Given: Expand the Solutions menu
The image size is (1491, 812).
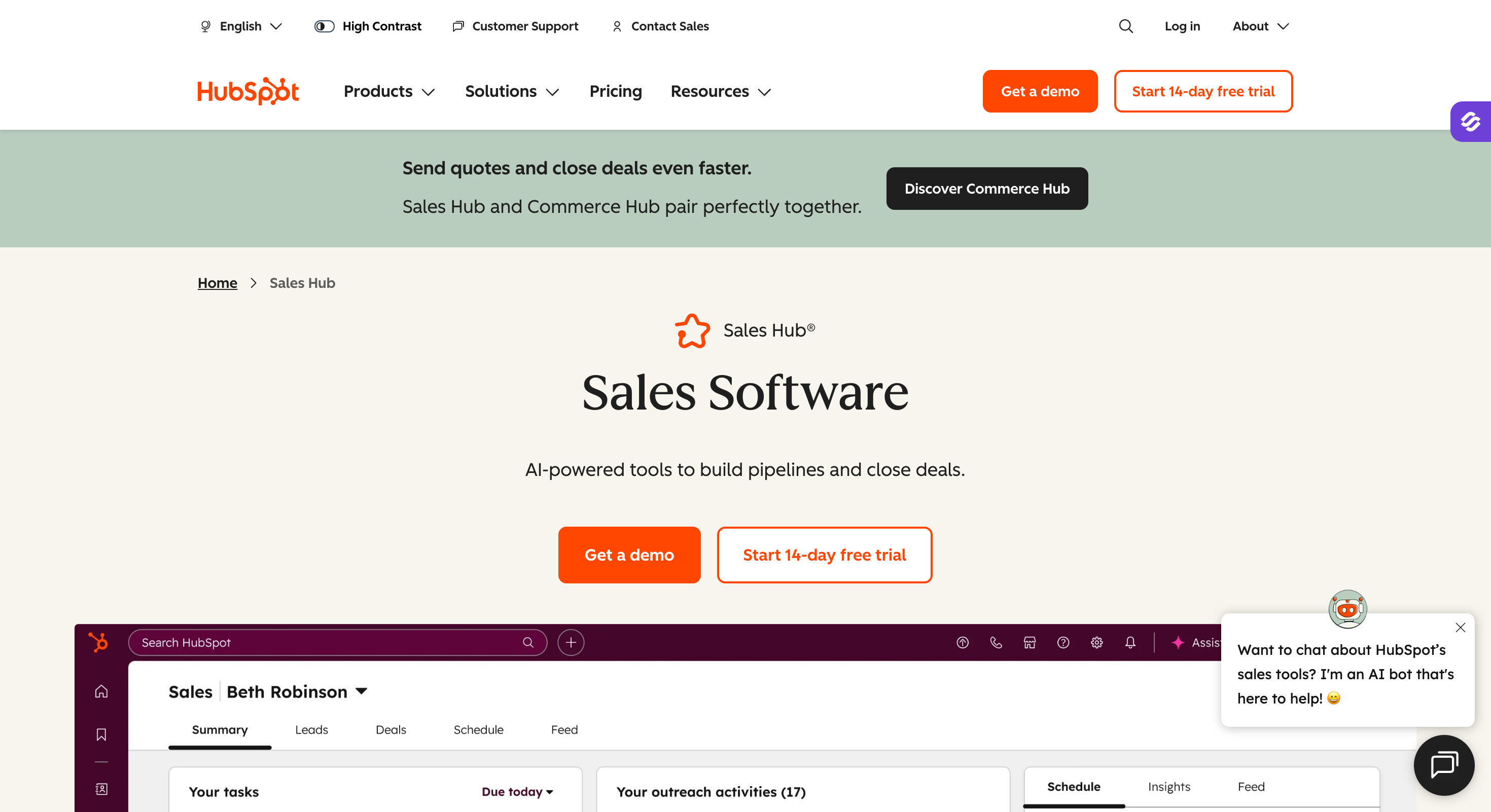Looking at the screenshot, I should click(x=512, y=91).
